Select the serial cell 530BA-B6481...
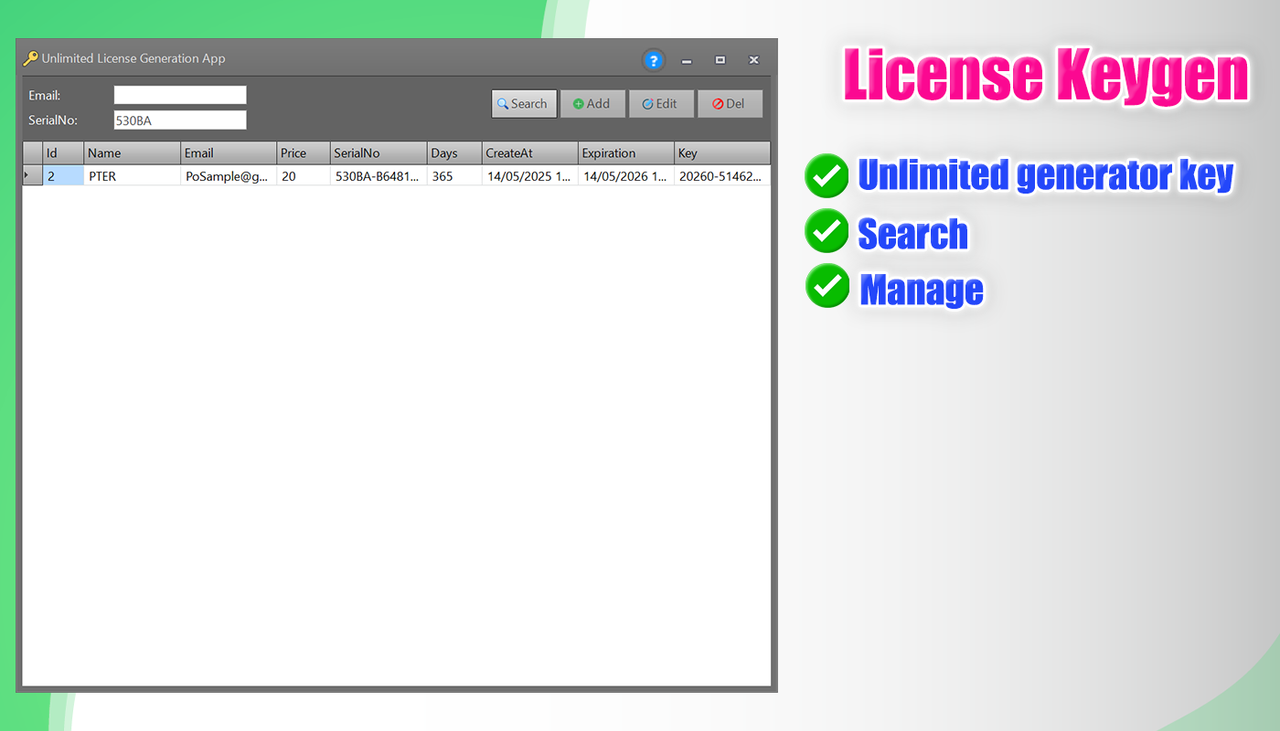1280x731 pixels. tap(378, 175)
